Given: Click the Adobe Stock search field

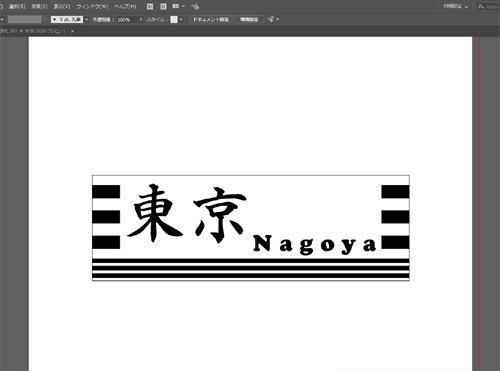Looking at the screenshot, I should (x=488, y=6).
